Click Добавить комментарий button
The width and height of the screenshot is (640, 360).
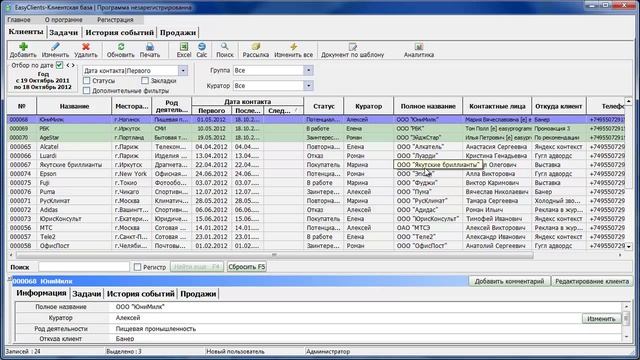(509, 281)
